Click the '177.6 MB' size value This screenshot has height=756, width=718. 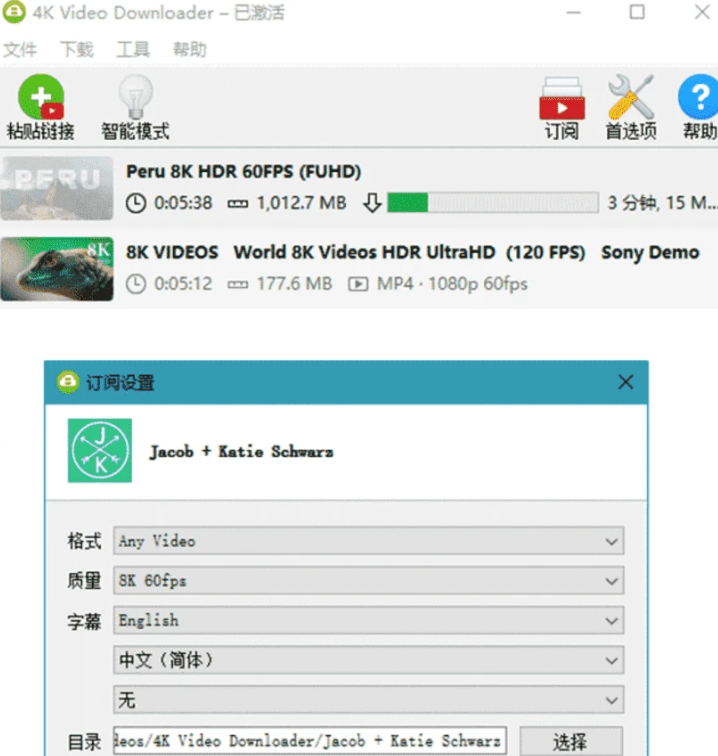pyautogui.click(x=294, y=284)
